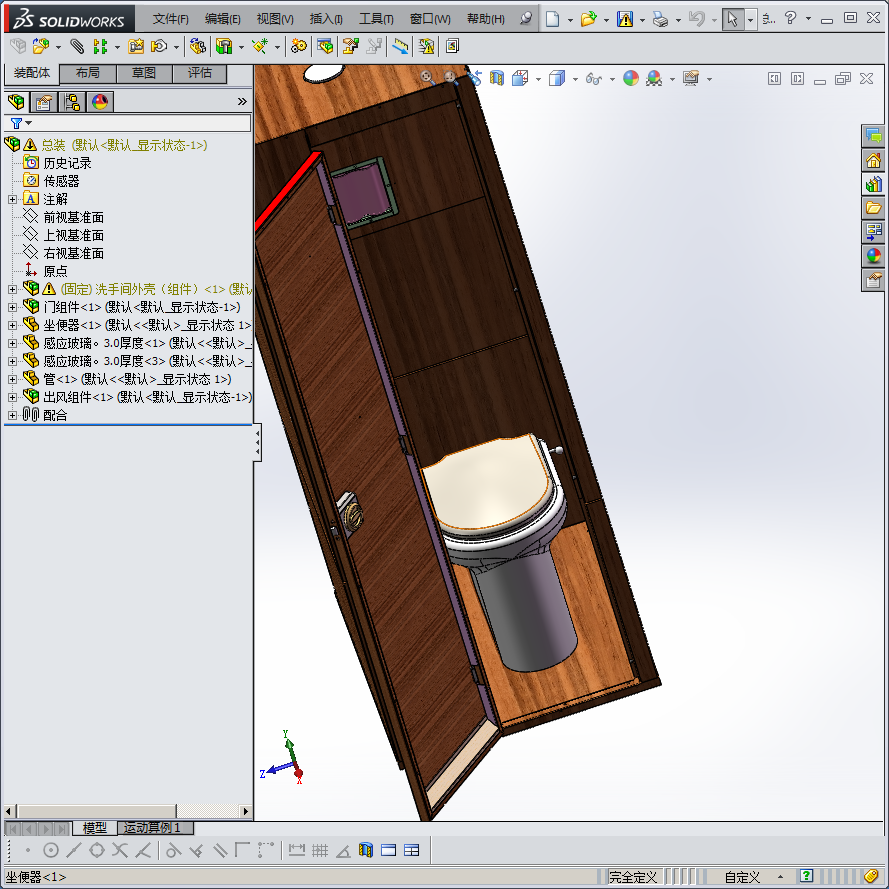Open the Design Library in the task pane

click(874, 184)
